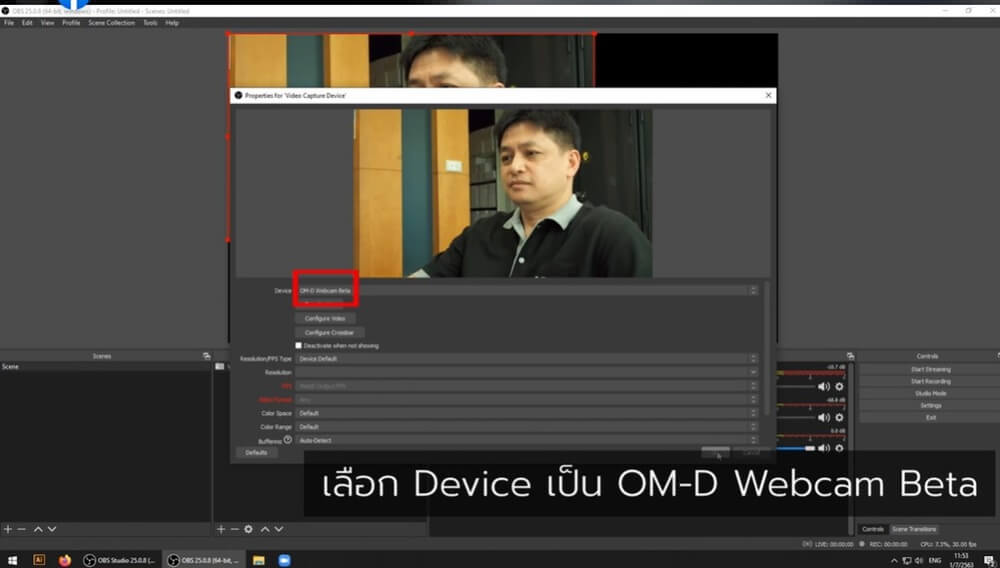Open the Device dropdown
The width and height of the screenshot is (1000, 568).
[527, 291]
